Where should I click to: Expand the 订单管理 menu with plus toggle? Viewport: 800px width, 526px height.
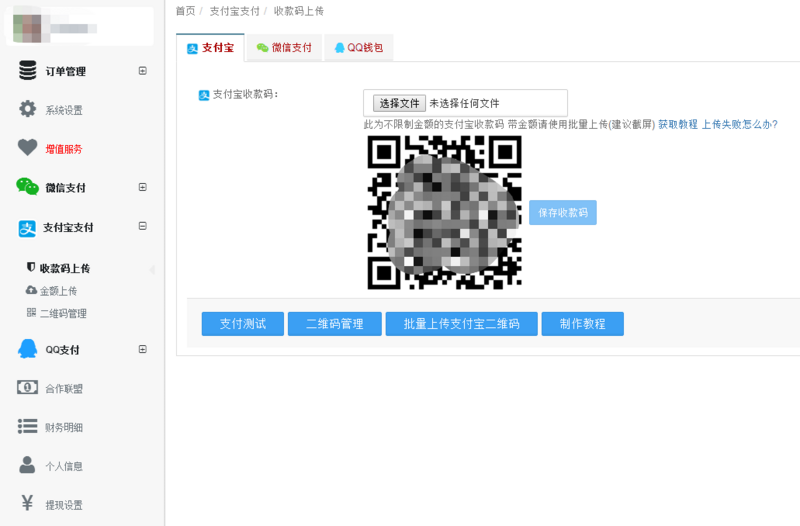pyautogui.click(x=143, y=71)
